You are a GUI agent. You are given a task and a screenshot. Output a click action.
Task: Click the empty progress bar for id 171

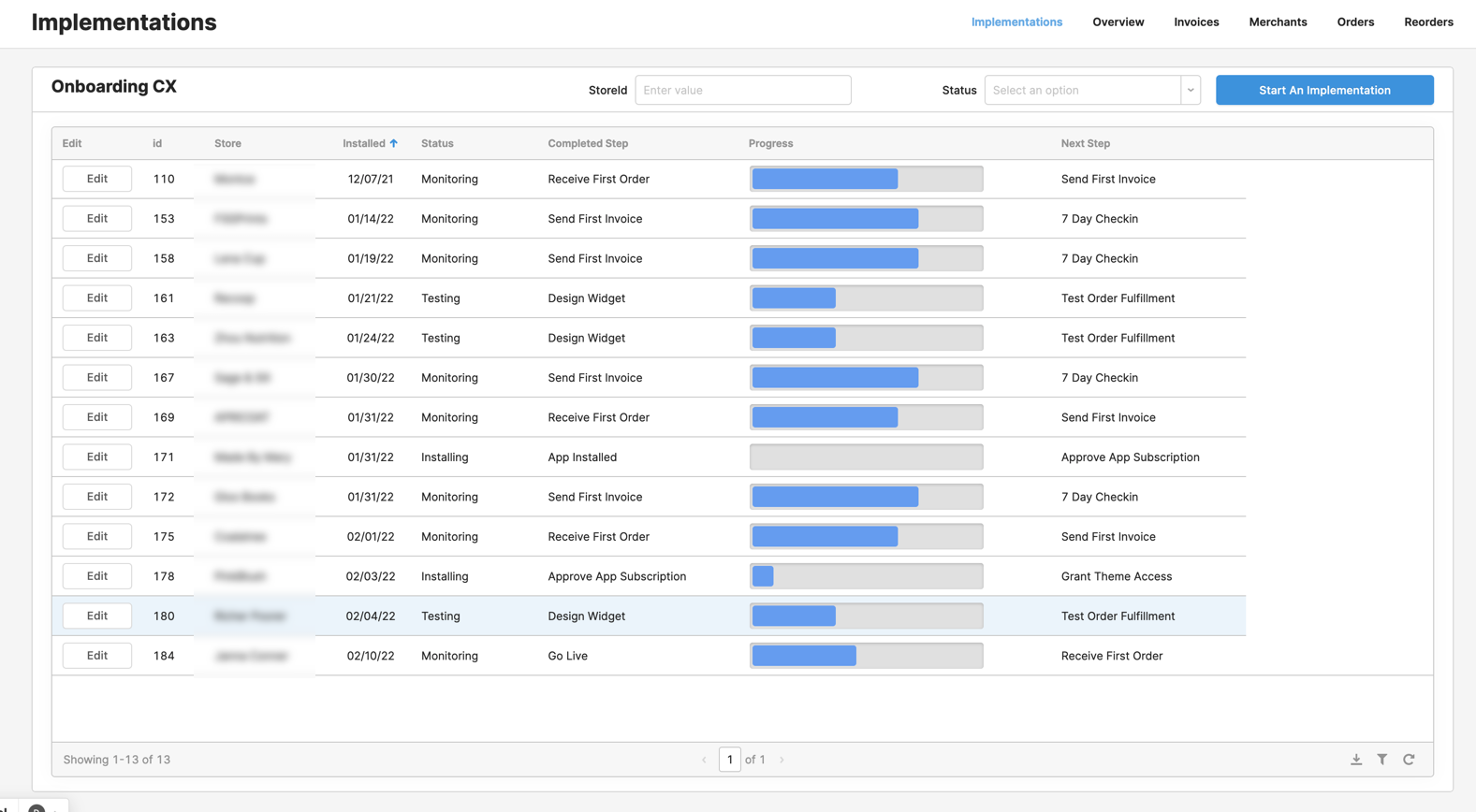coord(867,457)
